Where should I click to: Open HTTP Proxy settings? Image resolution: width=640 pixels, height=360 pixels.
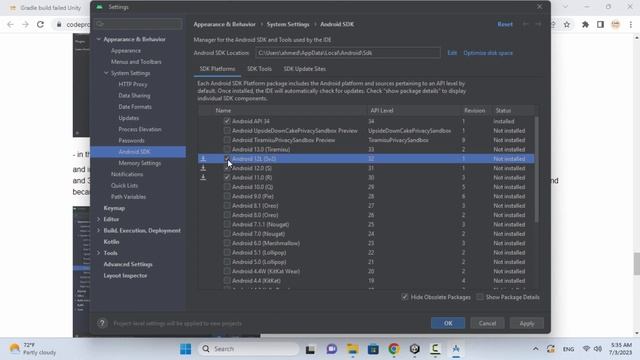pos(133,84)
